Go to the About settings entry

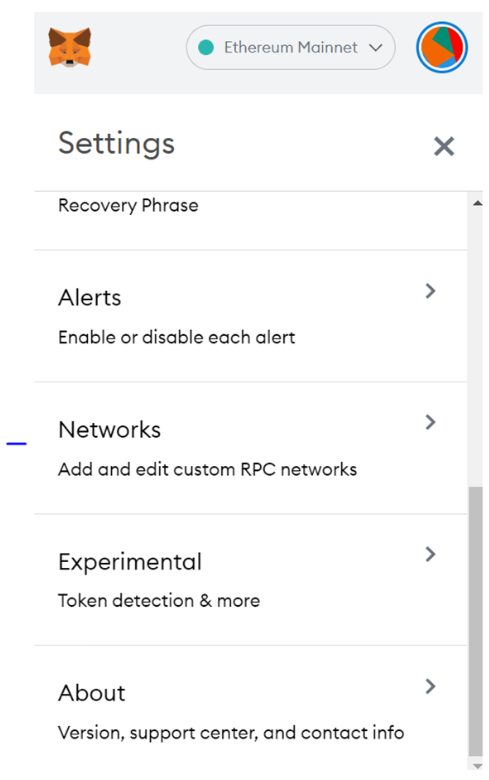pos(251,708)
